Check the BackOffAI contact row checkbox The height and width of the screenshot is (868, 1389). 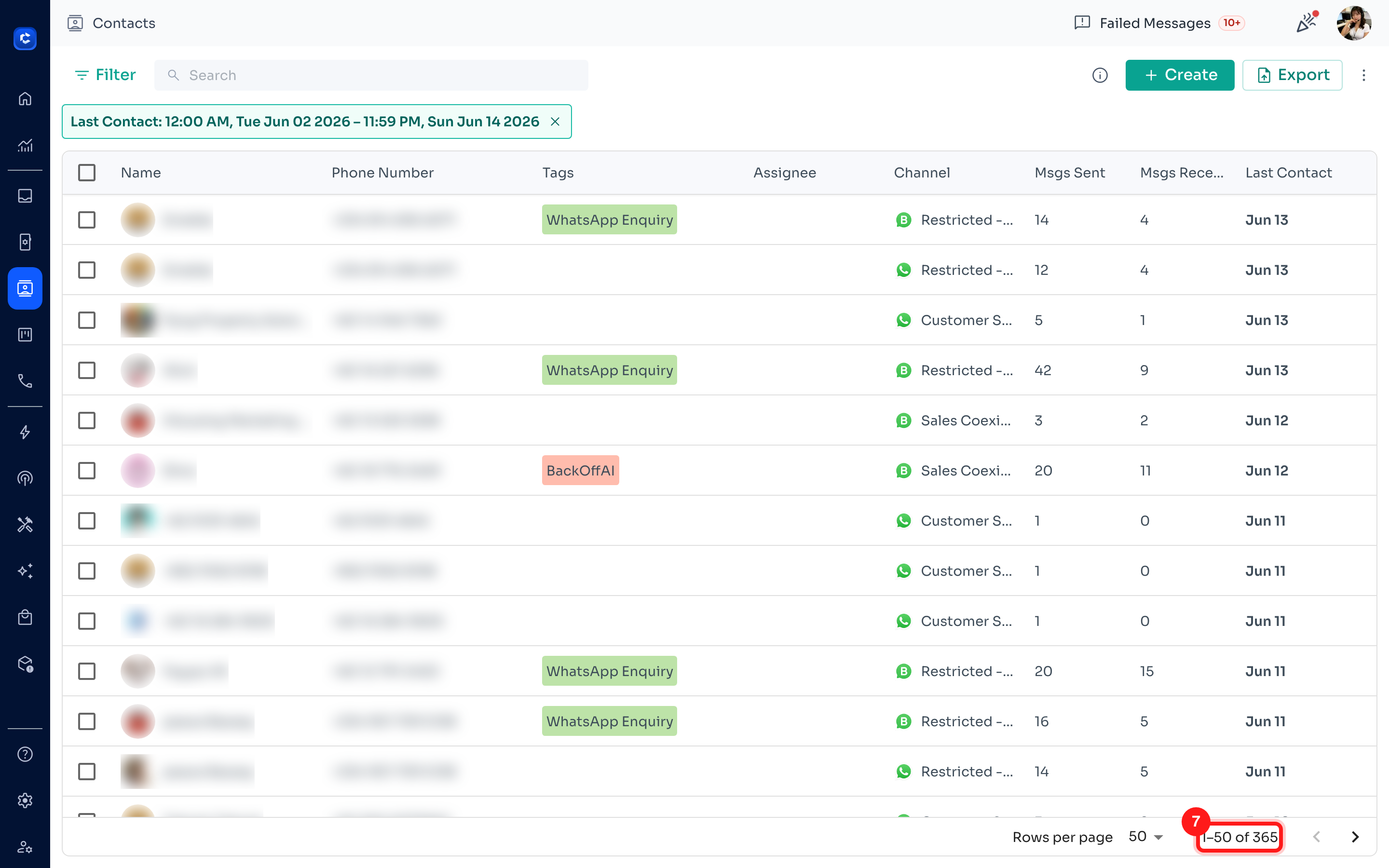click(x=87, y=471)
